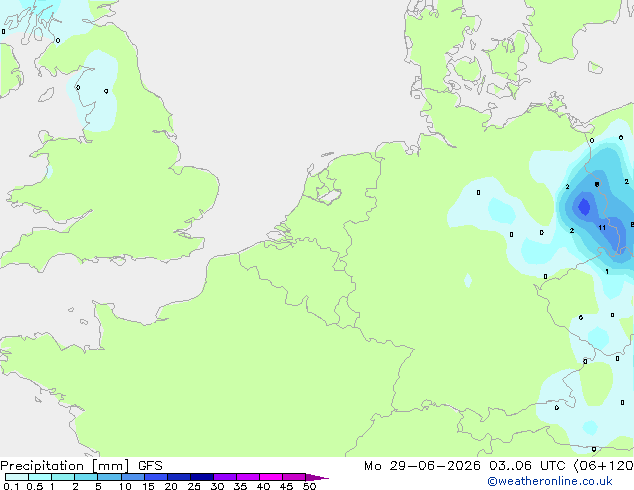The image size is (634, 490).
Task: Click the "Precipitation" title text
Action: [42, 466]
